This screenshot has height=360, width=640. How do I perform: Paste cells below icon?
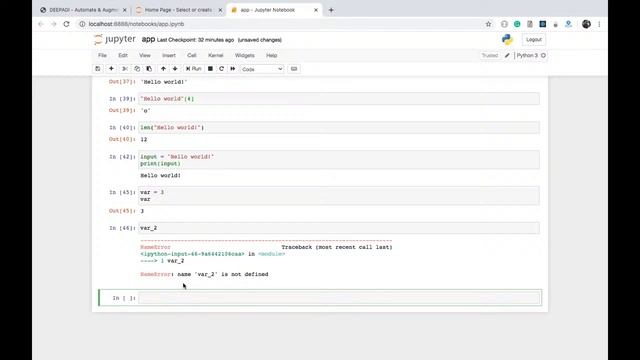pos(149,69)
